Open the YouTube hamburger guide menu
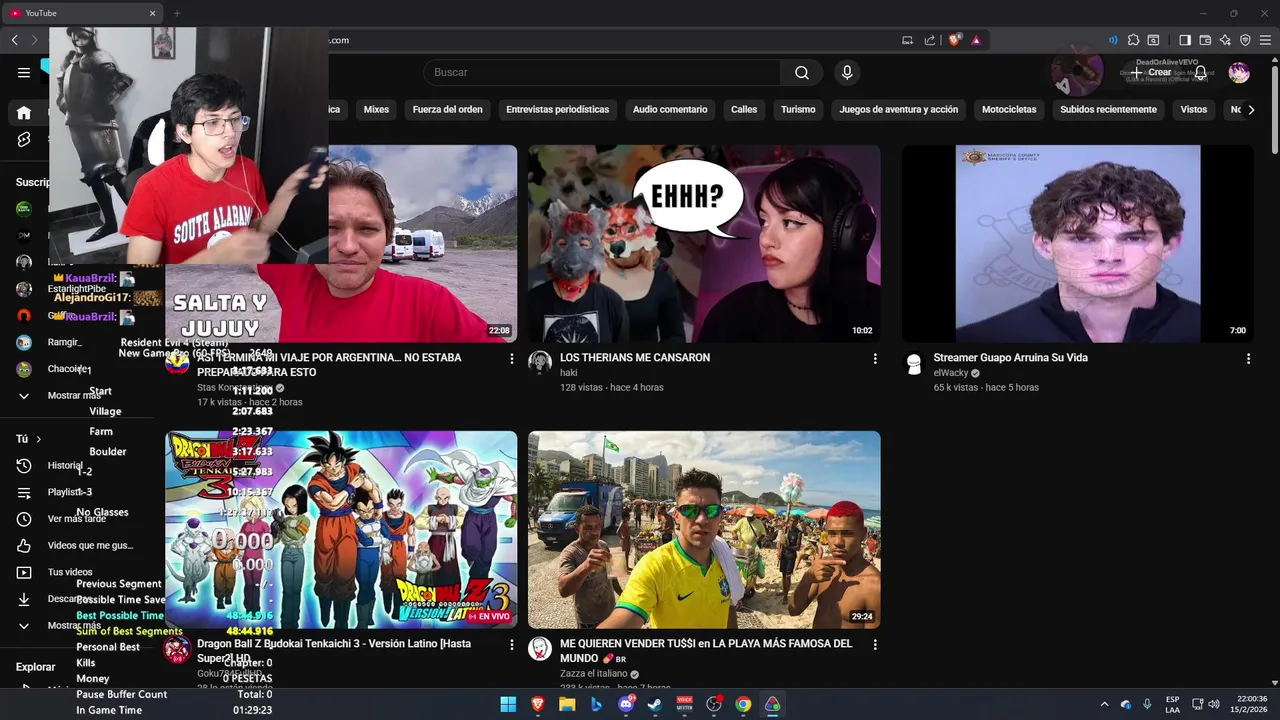Screen dimensions: 1280x720 (24, 72)
